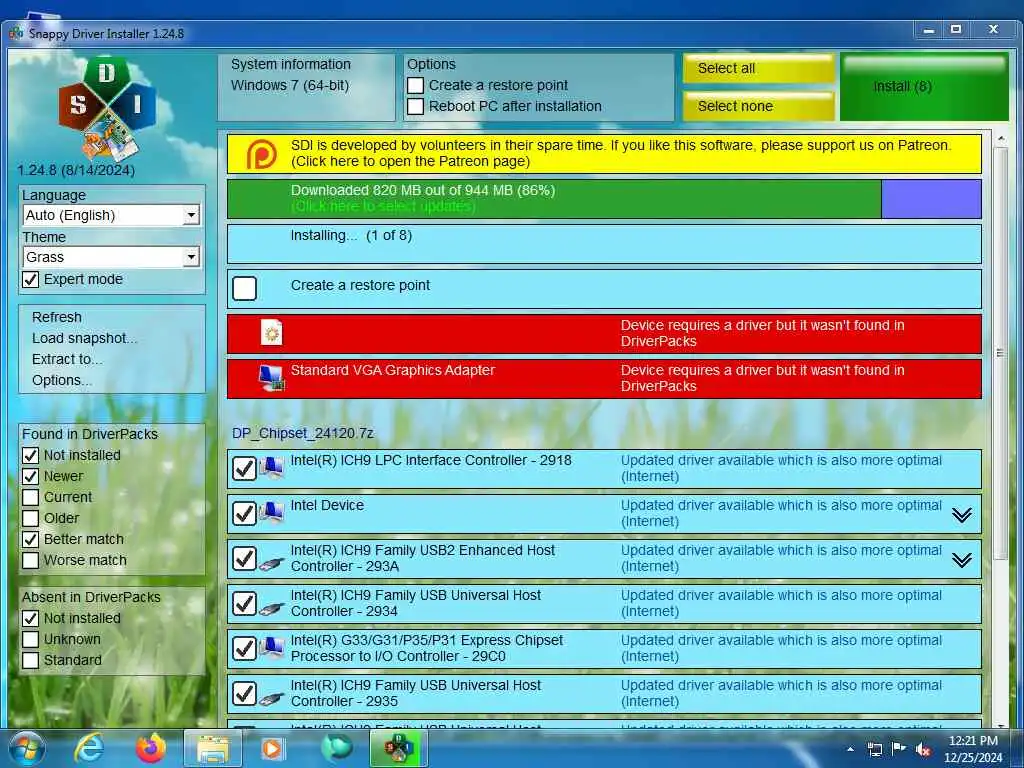Choose Load snapshot... from the side menu
The image size is (1024, 768).
pyautogui.click(x=84, y=338)
